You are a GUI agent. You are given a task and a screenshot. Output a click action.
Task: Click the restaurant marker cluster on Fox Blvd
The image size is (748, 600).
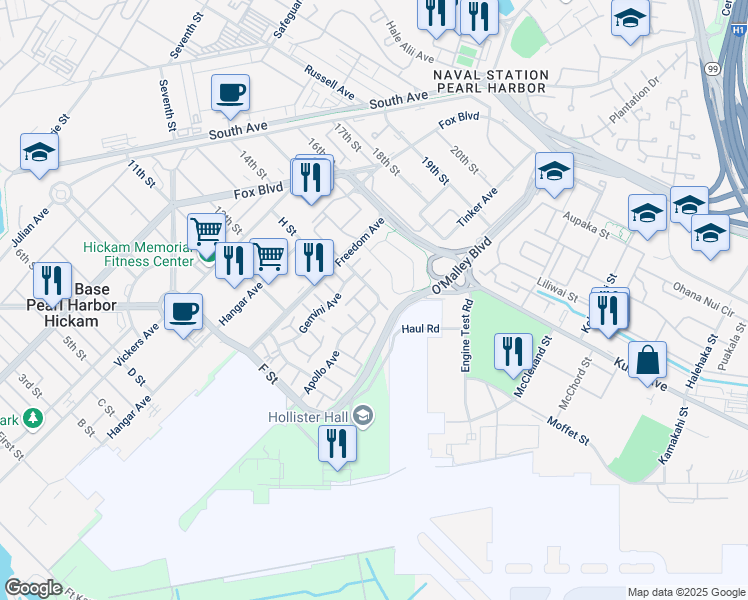[312, 179]
